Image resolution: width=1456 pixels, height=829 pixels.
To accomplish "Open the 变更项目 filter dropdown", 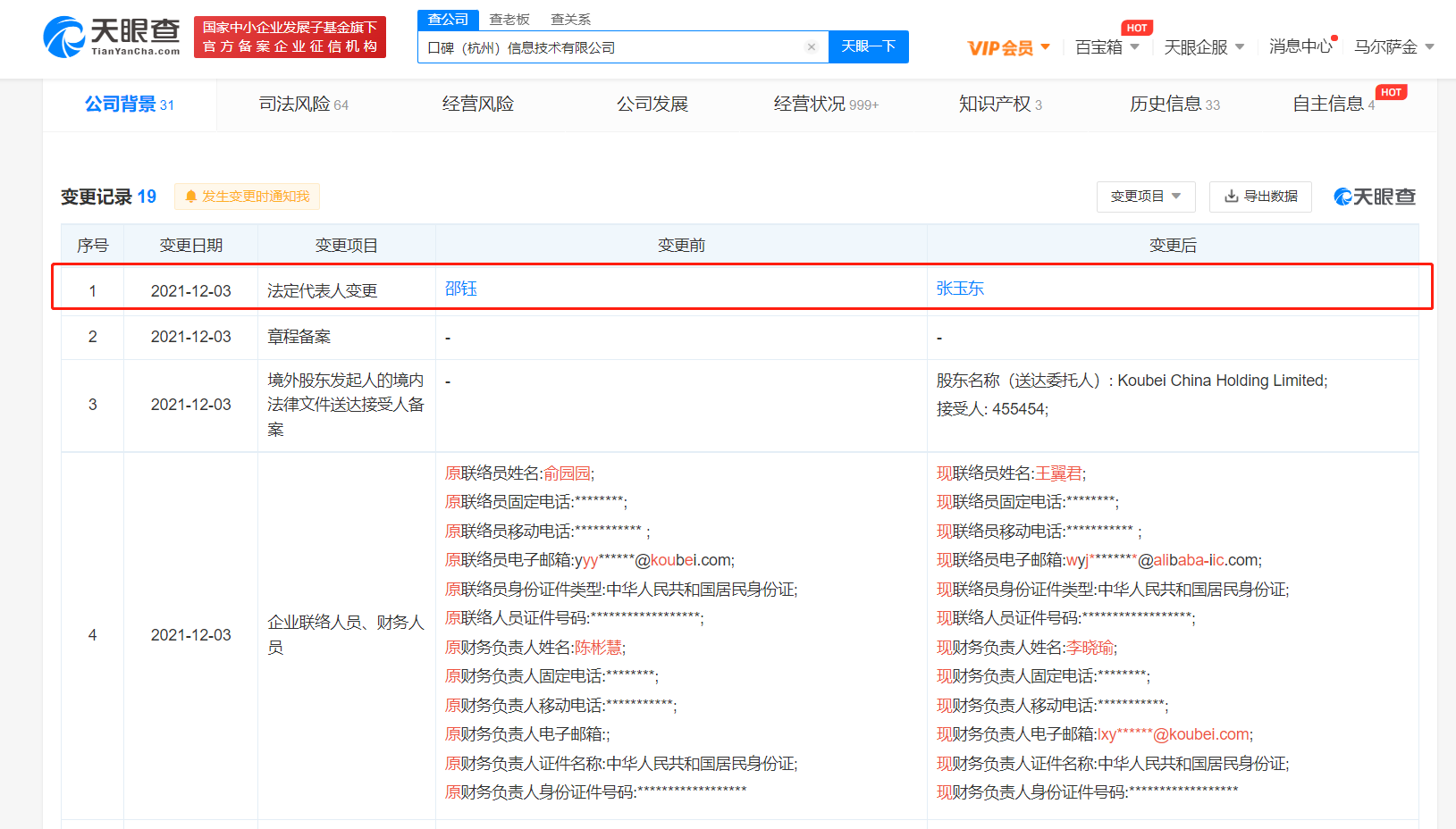I will point(1145,197).
